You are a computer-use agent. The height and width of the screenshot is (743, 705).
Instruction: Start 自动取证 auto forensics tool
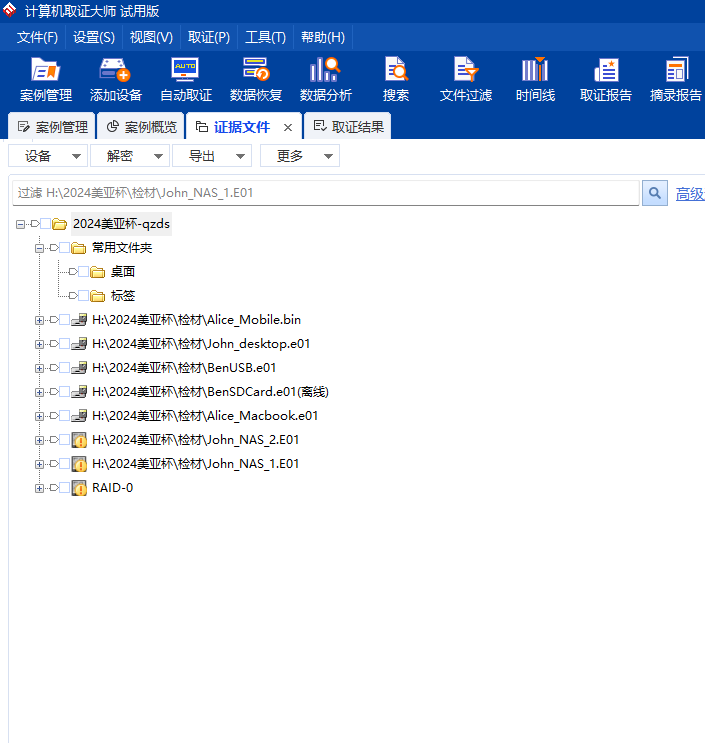pyautogui.click(x=185, y=79)
